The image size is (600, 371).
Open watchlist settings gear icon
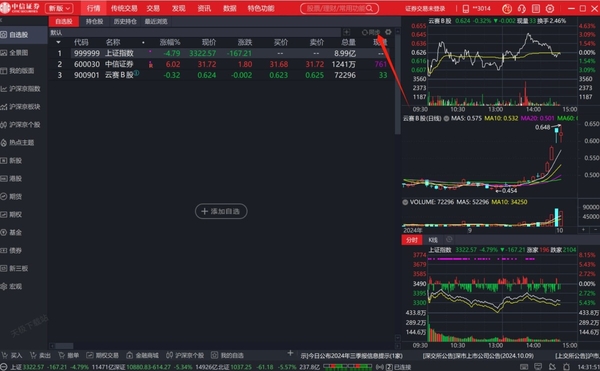(388, 32)
